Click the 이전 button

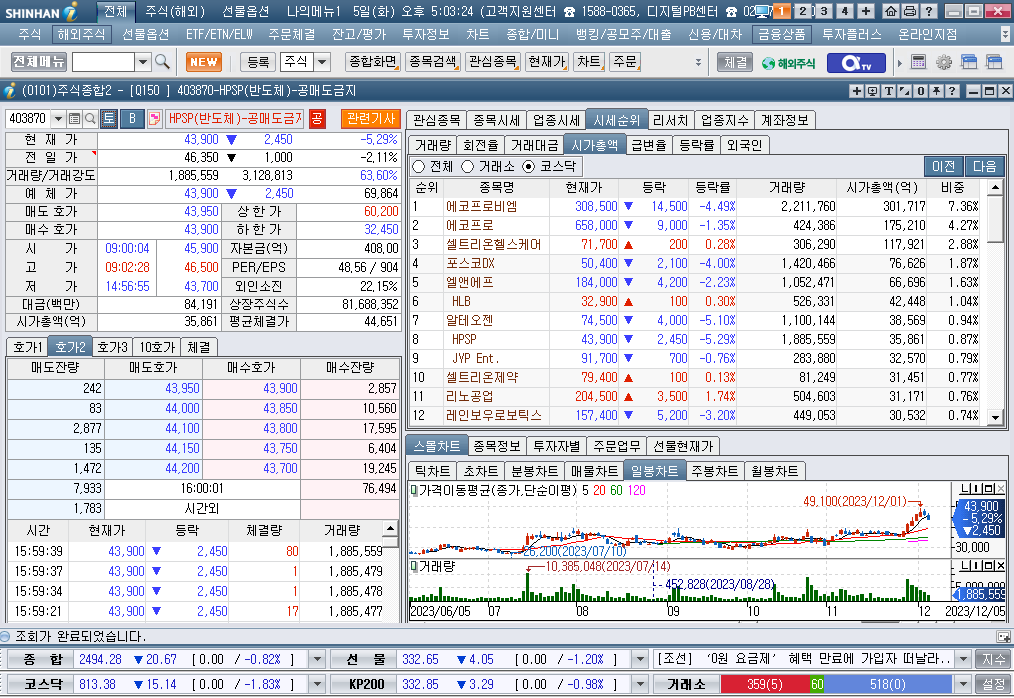(944, 166)
